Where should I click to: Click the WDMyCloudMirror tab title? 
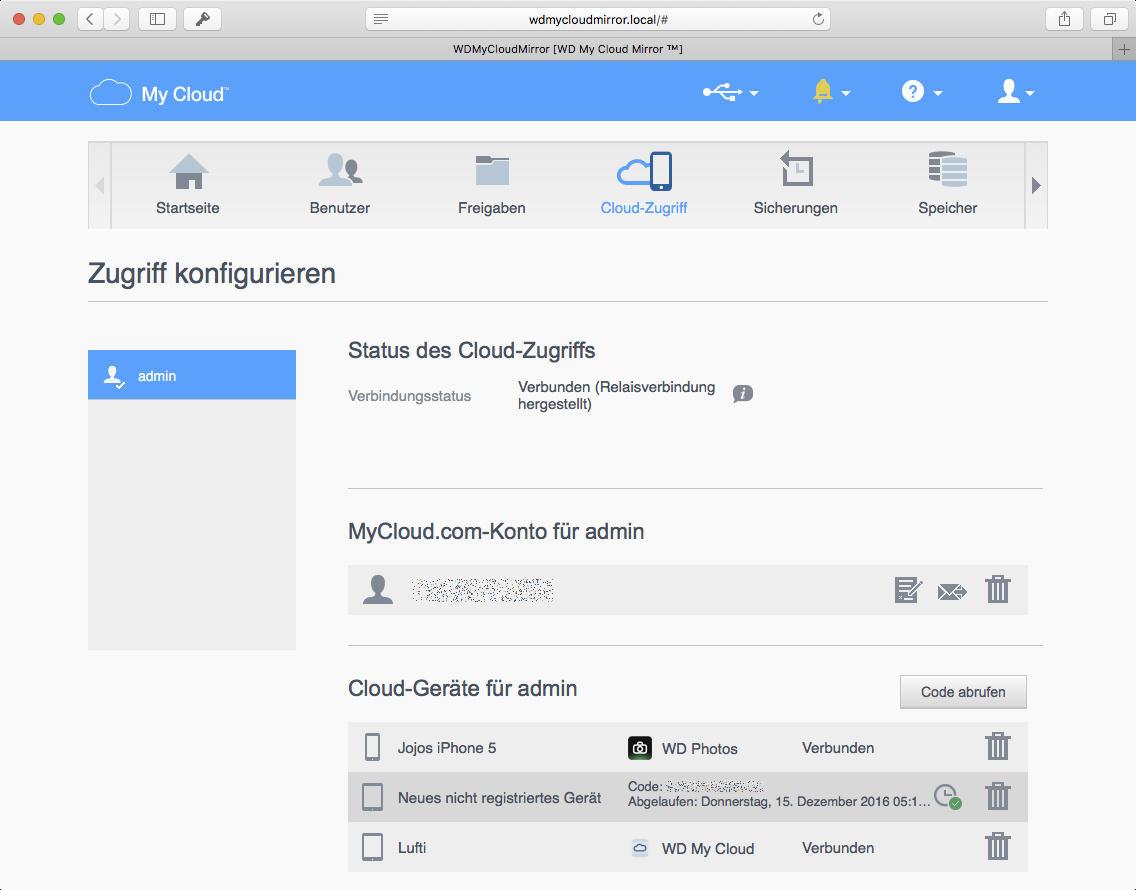click(568, 49)
